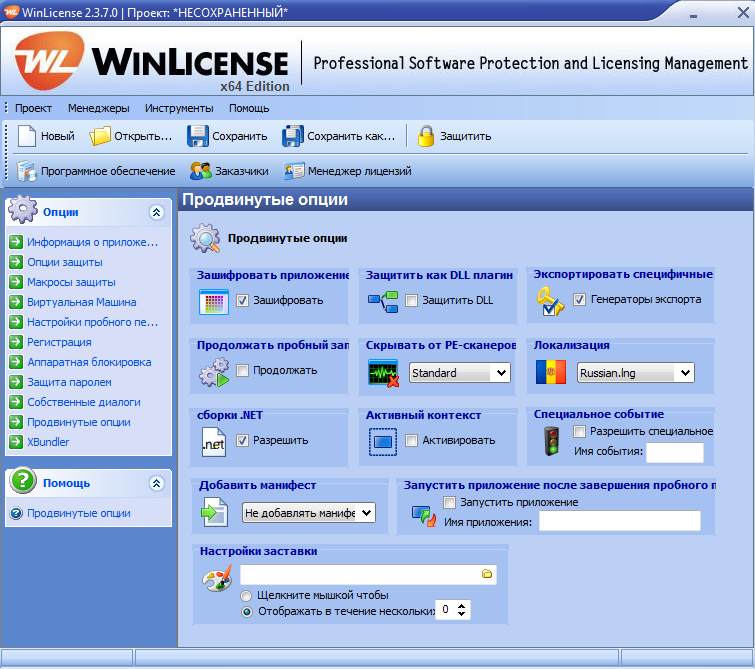Click folder browse icon in splash settings

click(487, 574)
